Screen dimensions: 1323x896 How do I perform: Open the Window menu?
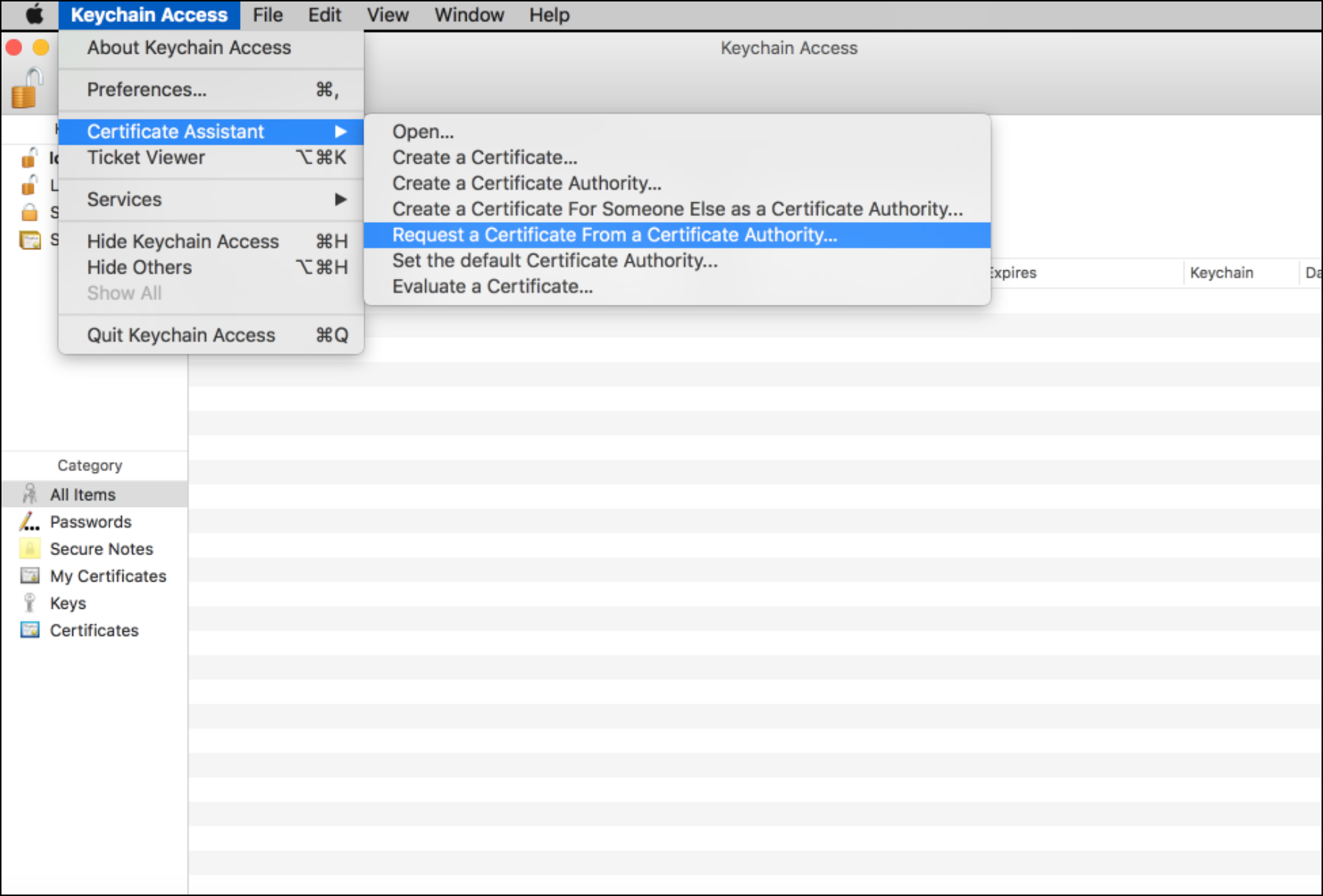469,15
